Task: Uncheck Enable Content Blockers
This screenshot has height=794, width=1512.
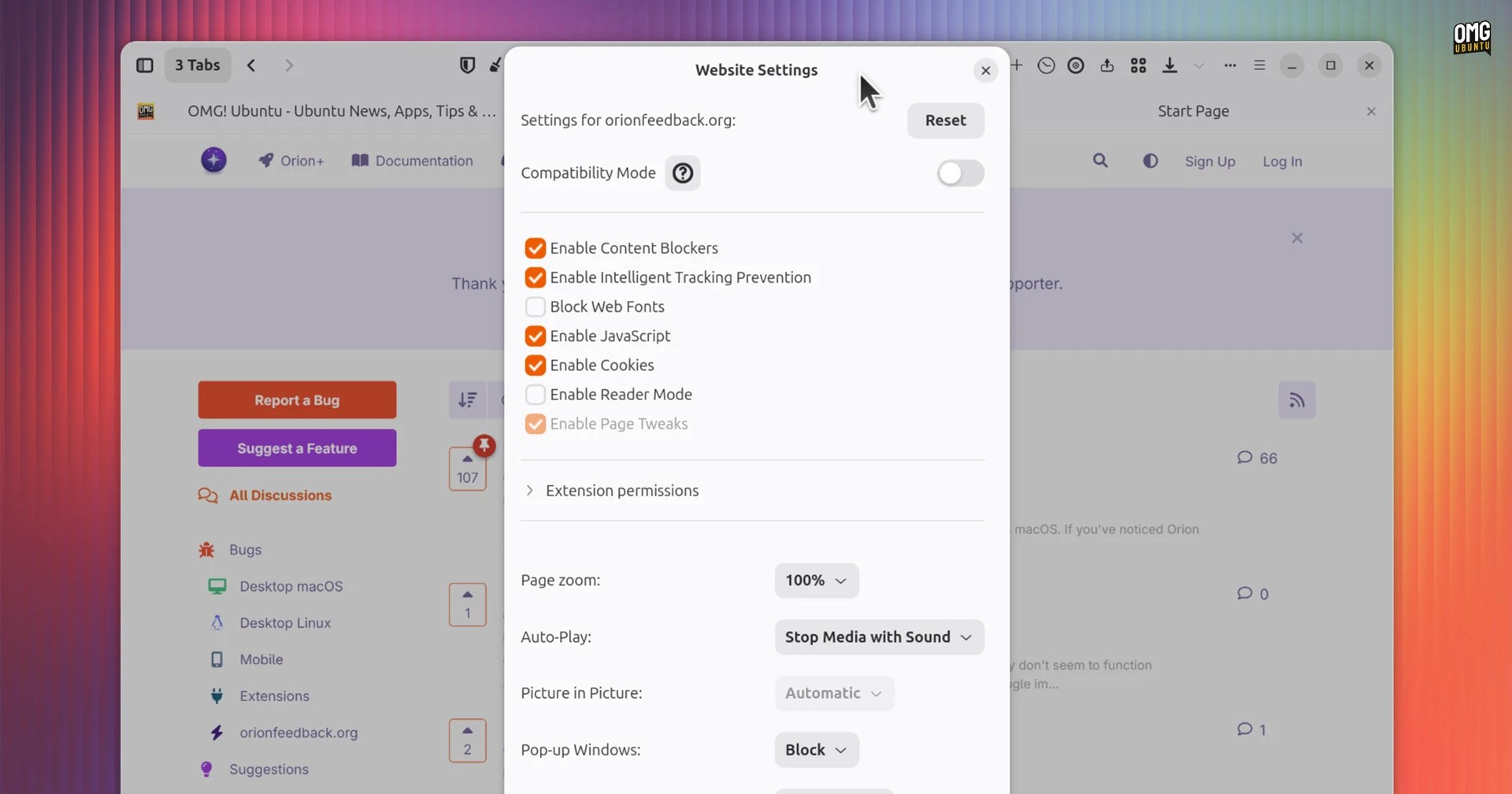Action: pyautogui.click(x=535, y=248)
